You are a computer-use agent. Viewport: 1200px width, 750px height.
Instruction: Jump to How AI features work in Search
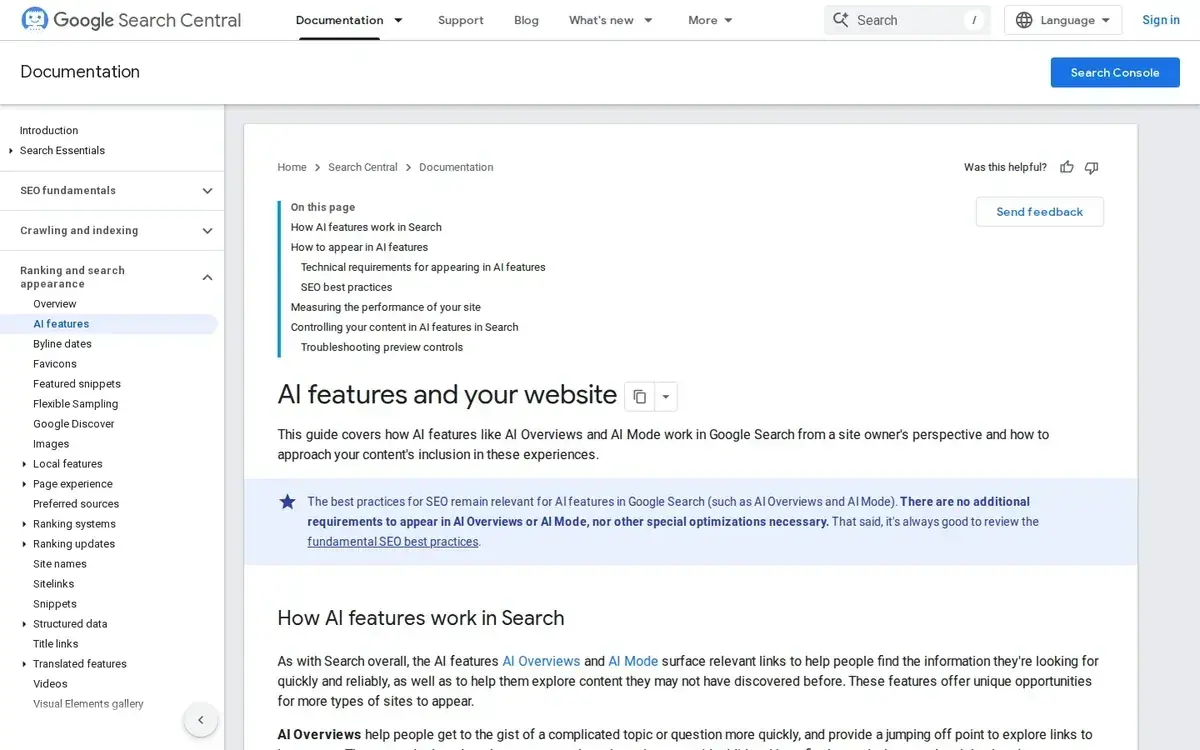click(366, 227)
